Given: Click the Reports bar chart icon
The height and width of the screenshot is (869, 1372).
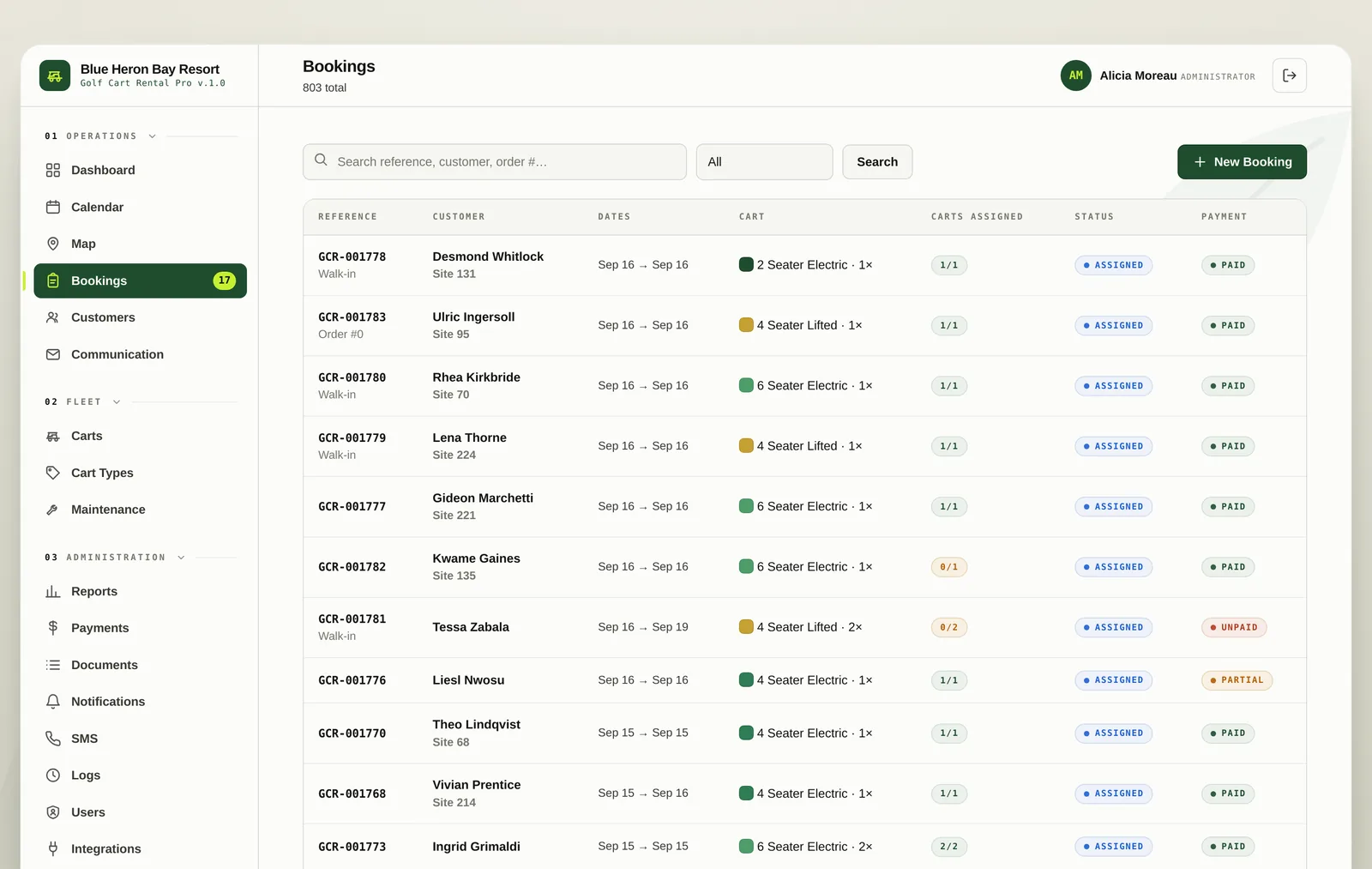Looking at the screenshot, I should [53, 591].
